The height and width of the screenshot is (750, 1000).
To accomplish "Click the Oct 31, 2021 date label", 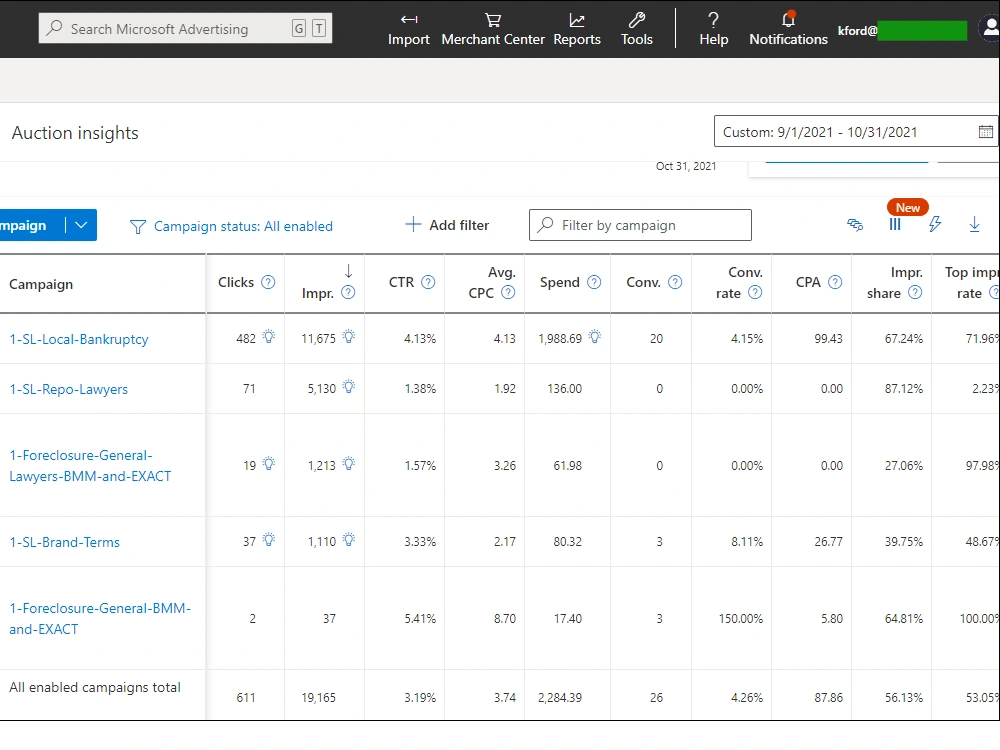I will pos(686,166).
